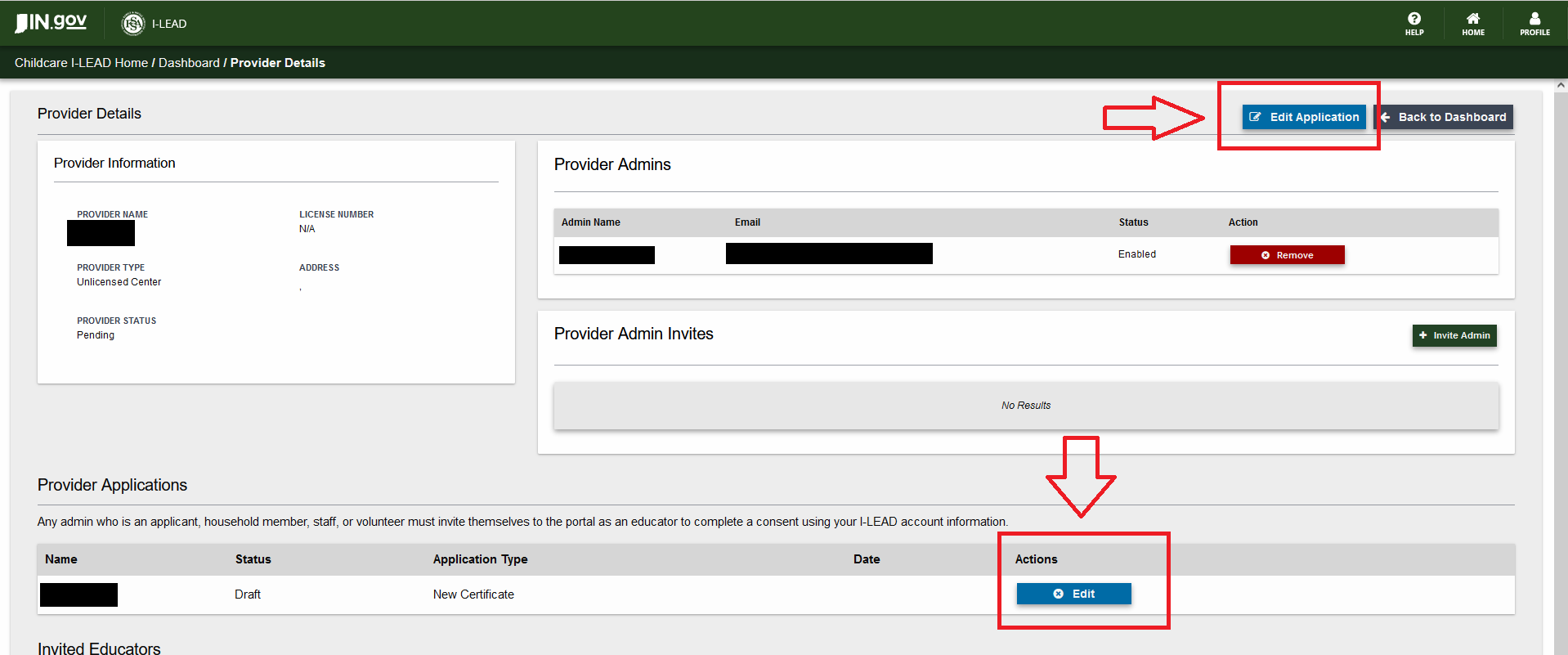Remove the enabled provider admin
Image resolution: width=1568 pixels, height=655 pixels.
[1287, 255]
